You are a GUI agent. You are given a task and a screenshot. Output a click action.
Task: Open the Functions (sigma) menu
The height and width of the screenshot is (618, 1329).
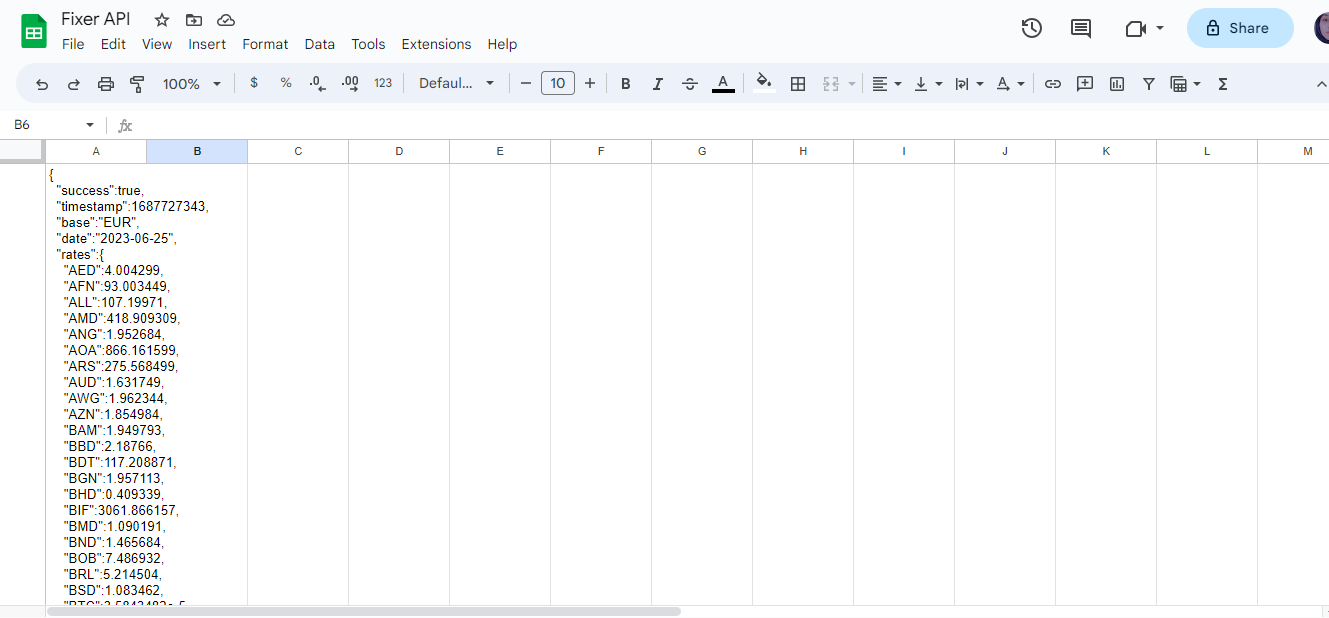coord(1222,84)
